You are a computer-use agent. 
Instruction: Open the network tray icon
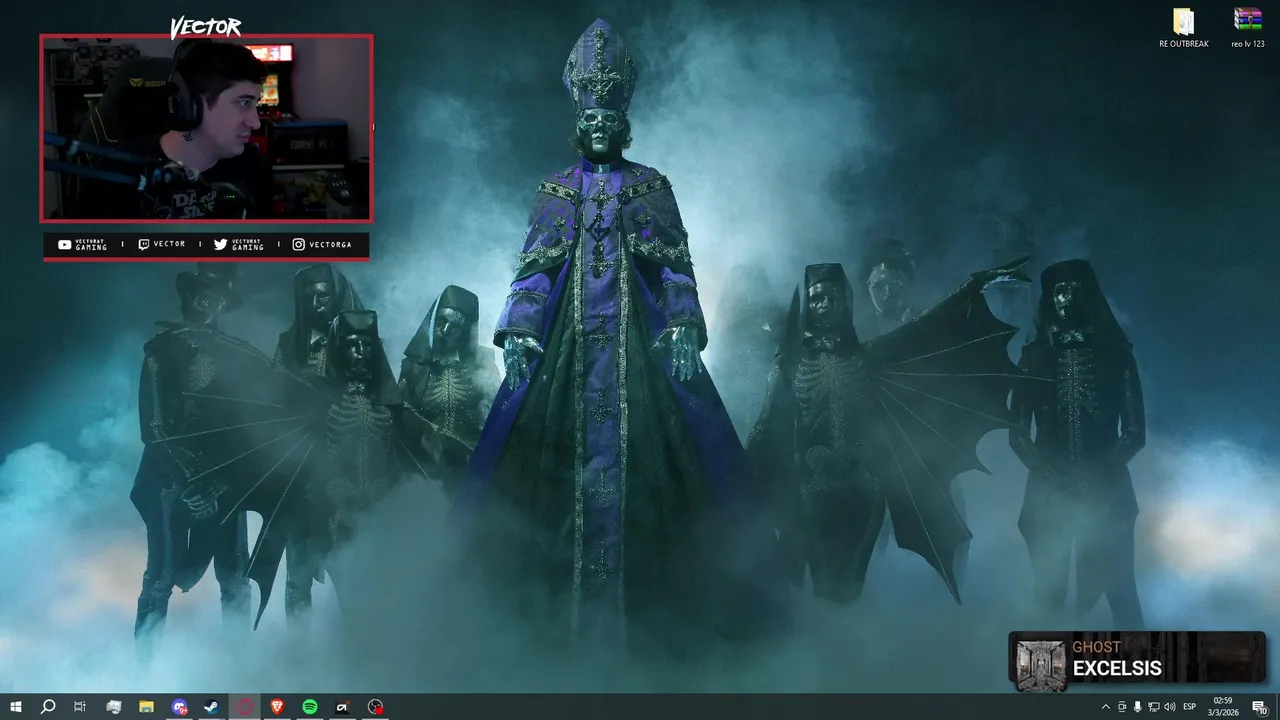click(x=1153, y=707)
